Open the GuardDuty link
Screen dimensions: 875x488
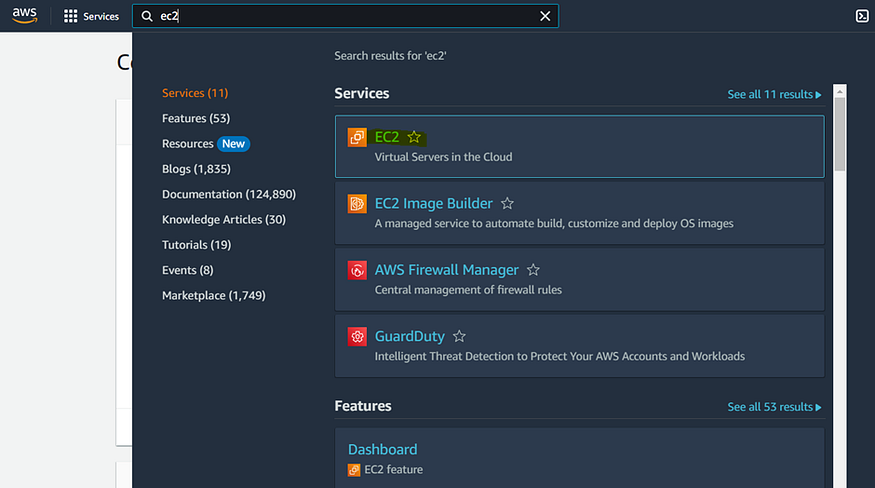point(410,336)
